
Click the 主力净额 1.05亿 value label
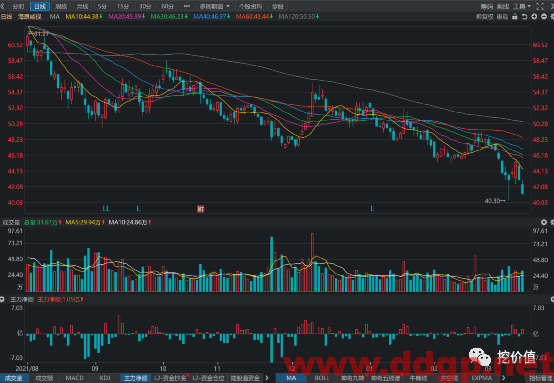coord(60,300)
